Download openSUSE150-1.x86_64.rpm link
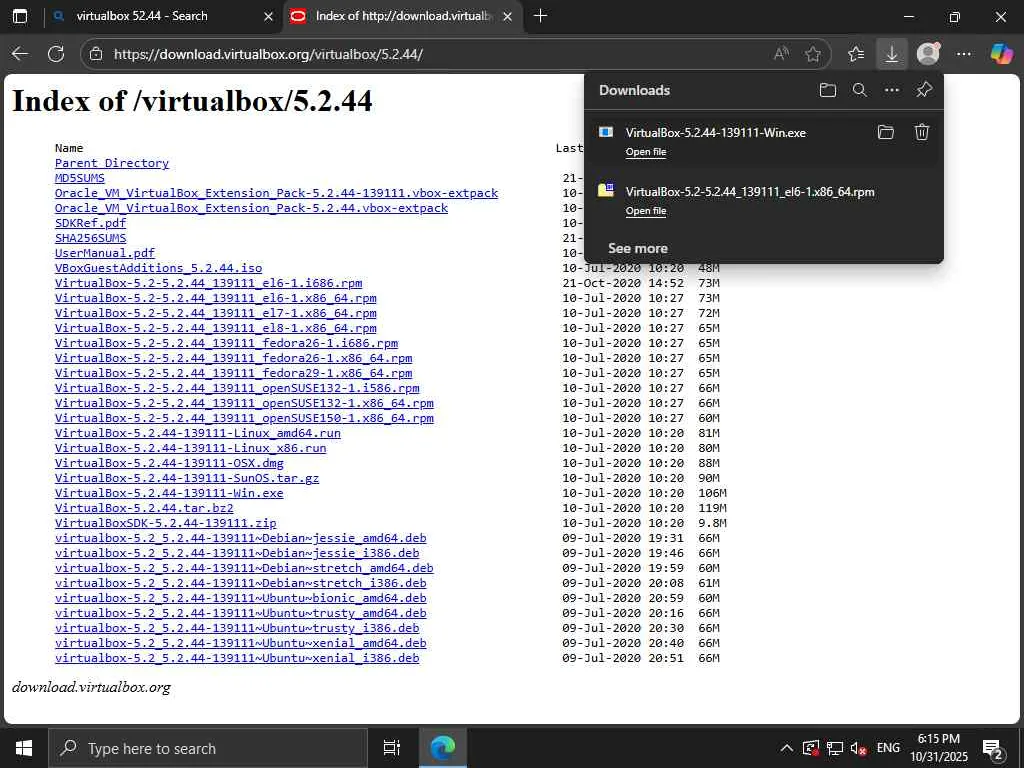 point(244,419)
